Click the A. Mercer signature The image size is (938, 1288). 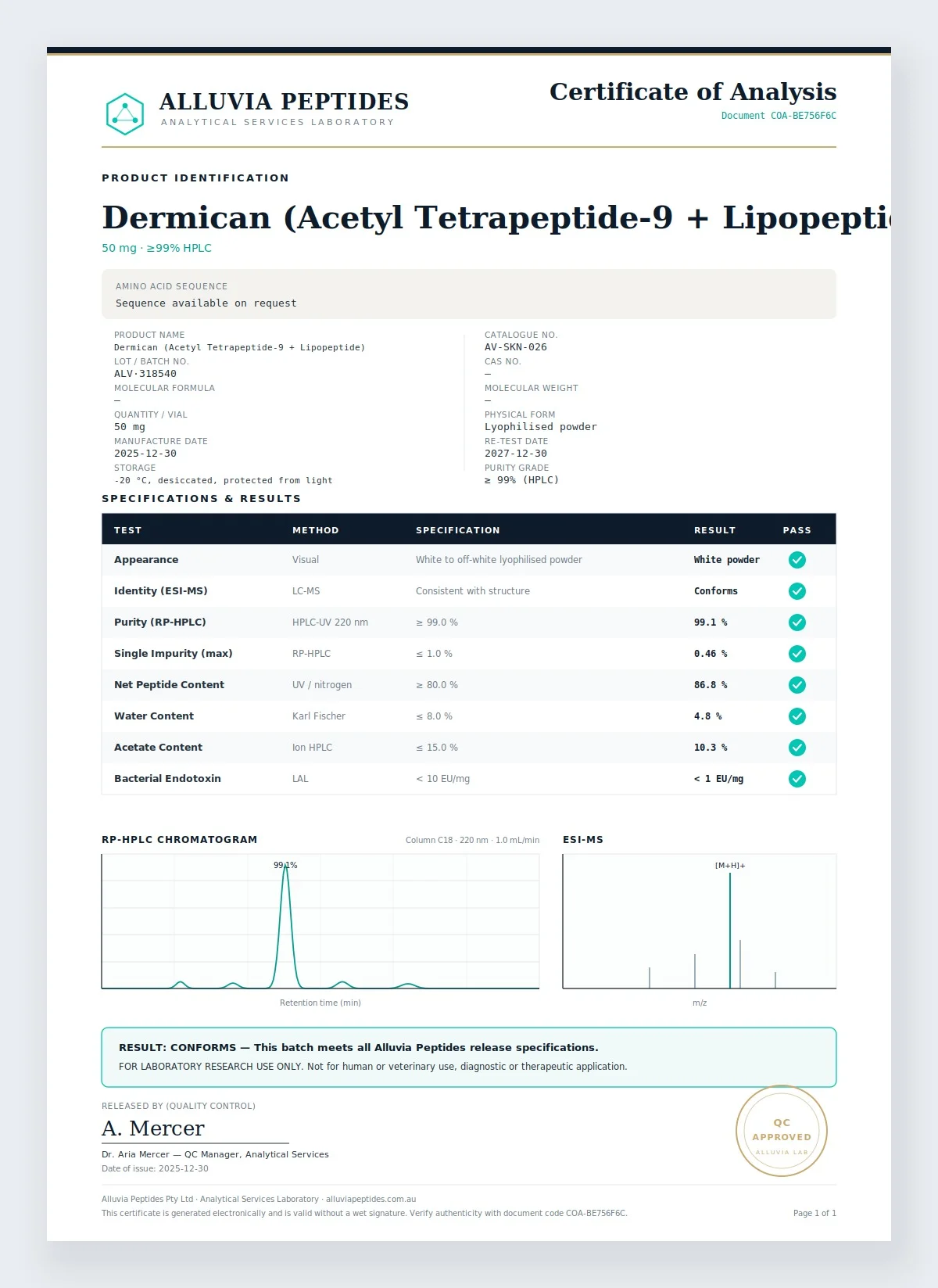tap(153, 1128)
